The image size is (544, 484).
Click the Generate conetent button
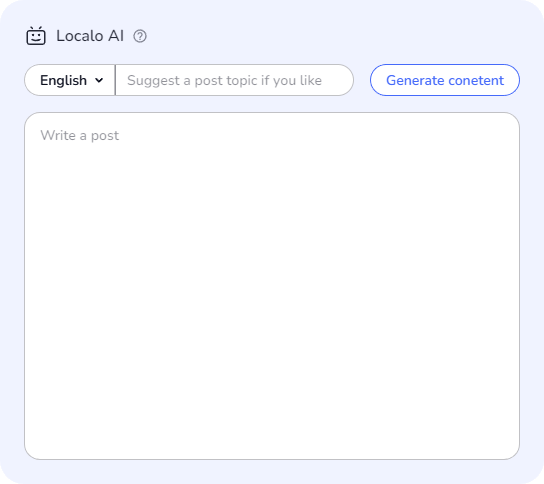point(445,80)
